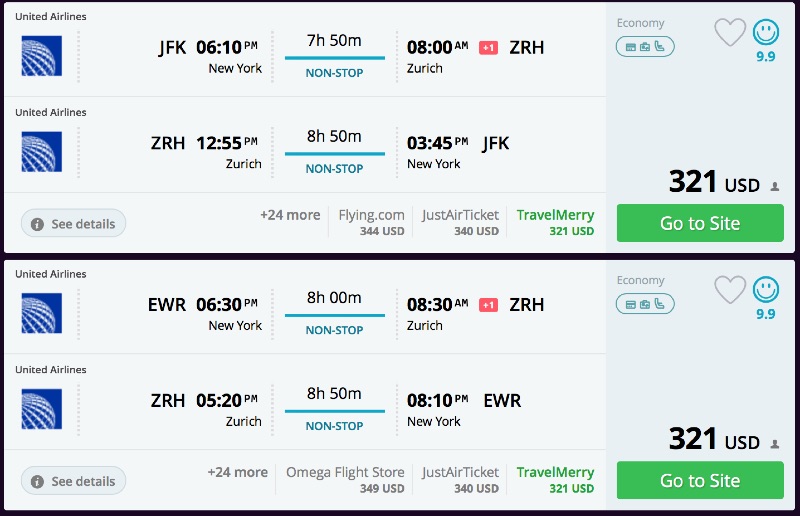Expand See details for the EWR flight
Viewport: 800px width, 516px height.
click(x=74, y=481)
